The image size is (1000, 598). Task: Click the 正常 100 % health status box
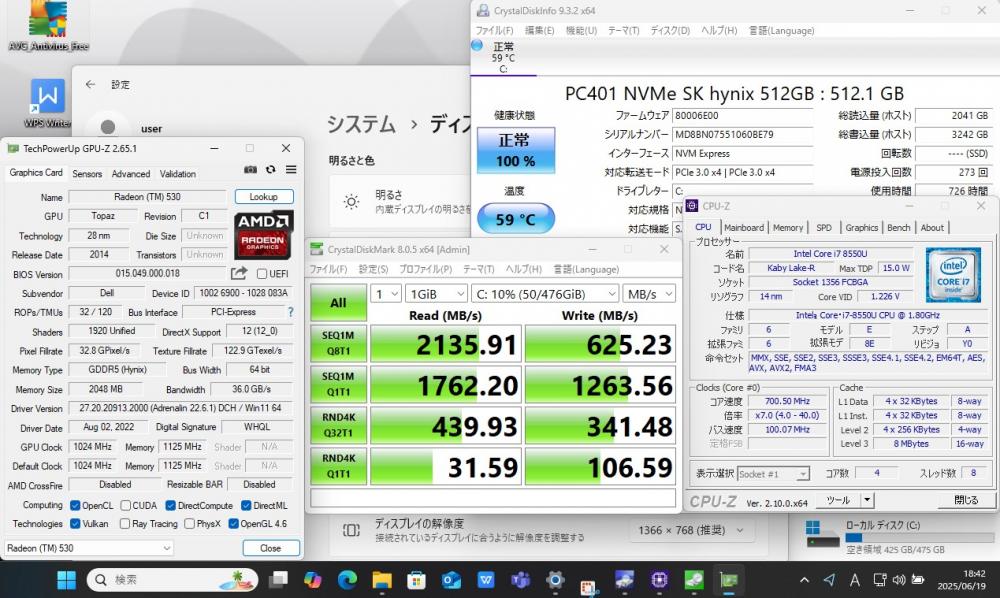[516, 150]
